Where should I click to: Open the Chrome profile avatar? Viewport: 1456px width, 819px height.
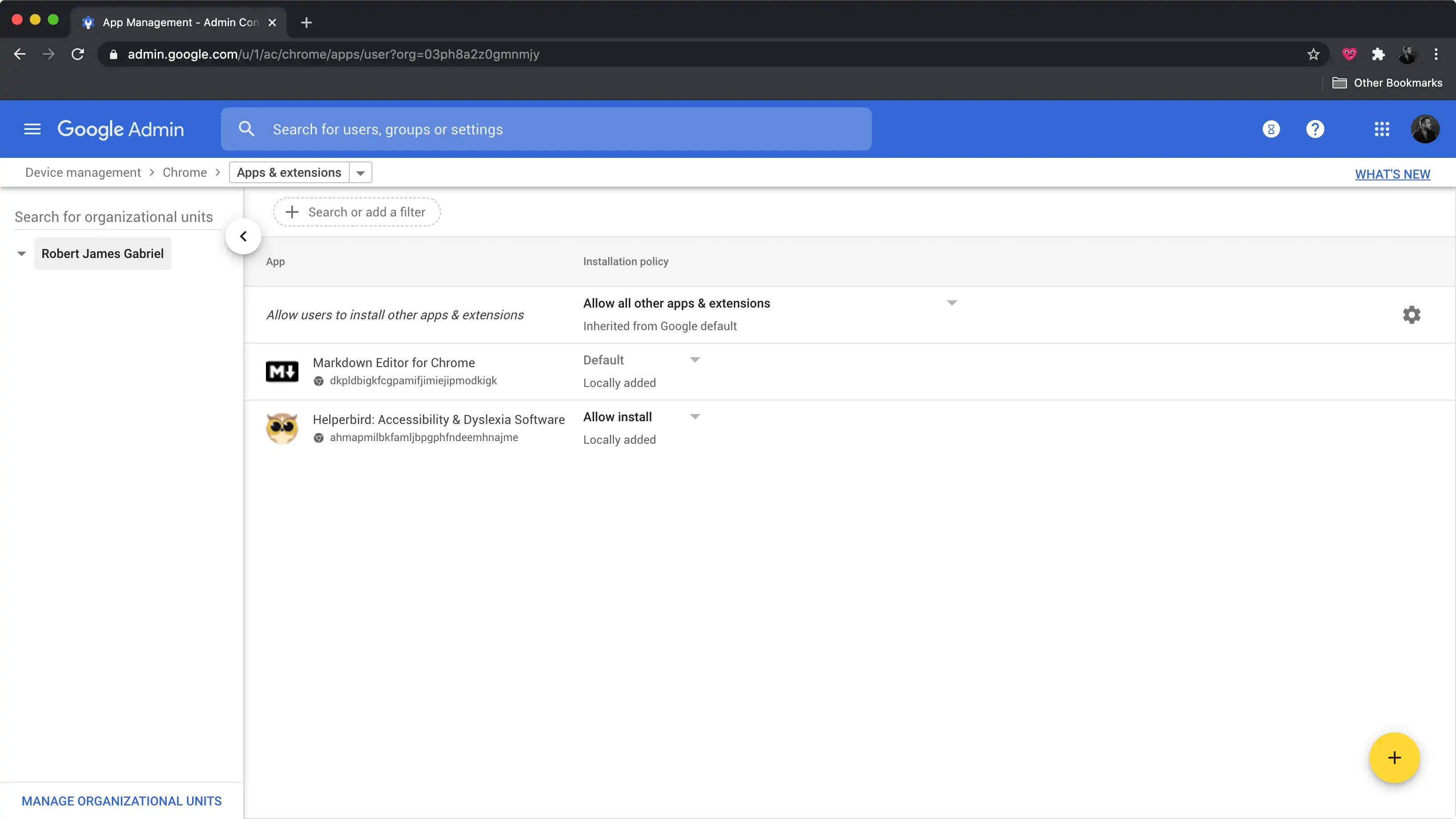pos(1407,54)
